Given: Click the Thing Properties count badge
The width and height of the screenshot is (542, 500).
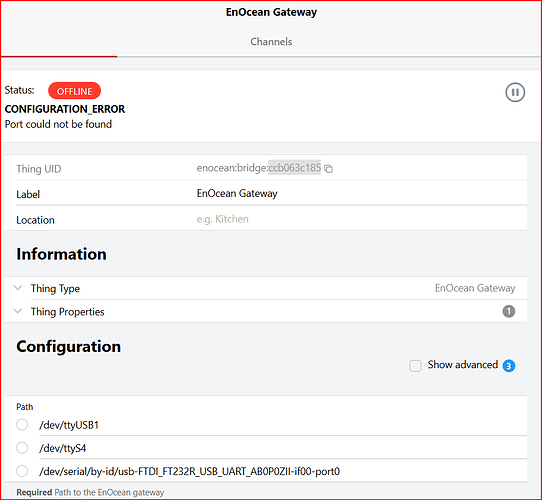Looking at the screenshot, I should point(508,311).
